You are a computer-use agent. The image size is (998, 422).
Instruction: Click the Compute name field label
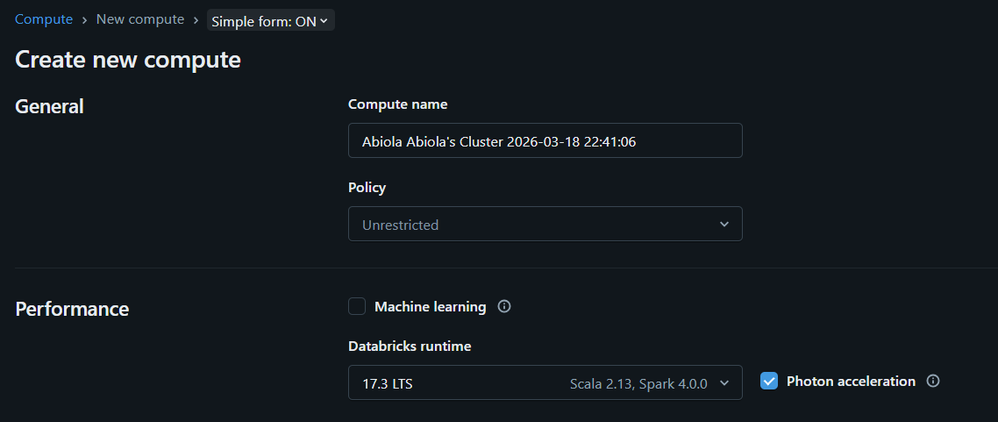(397, 104)
